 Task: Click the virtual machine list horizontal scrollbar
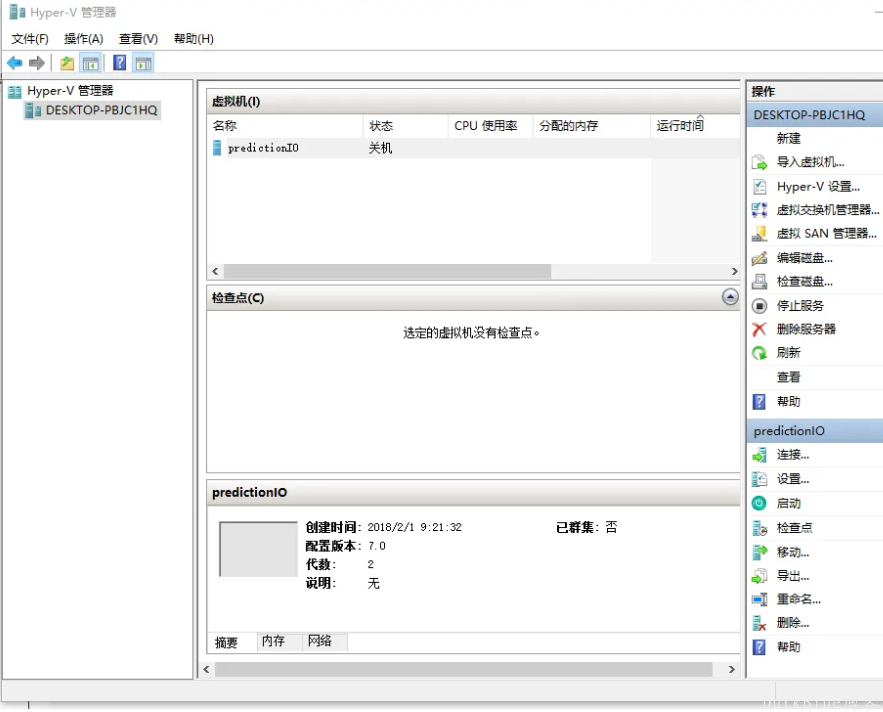(x=387, y=272)
